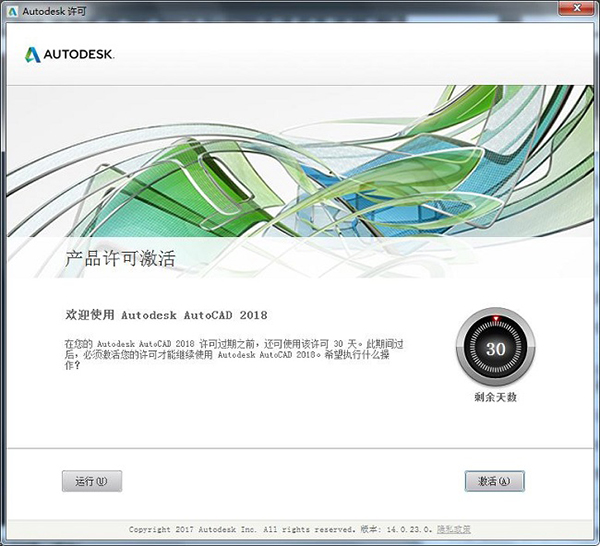The image size is (600, 546).
Task: Click the 运行(U) button
Action: pos(92,481)
